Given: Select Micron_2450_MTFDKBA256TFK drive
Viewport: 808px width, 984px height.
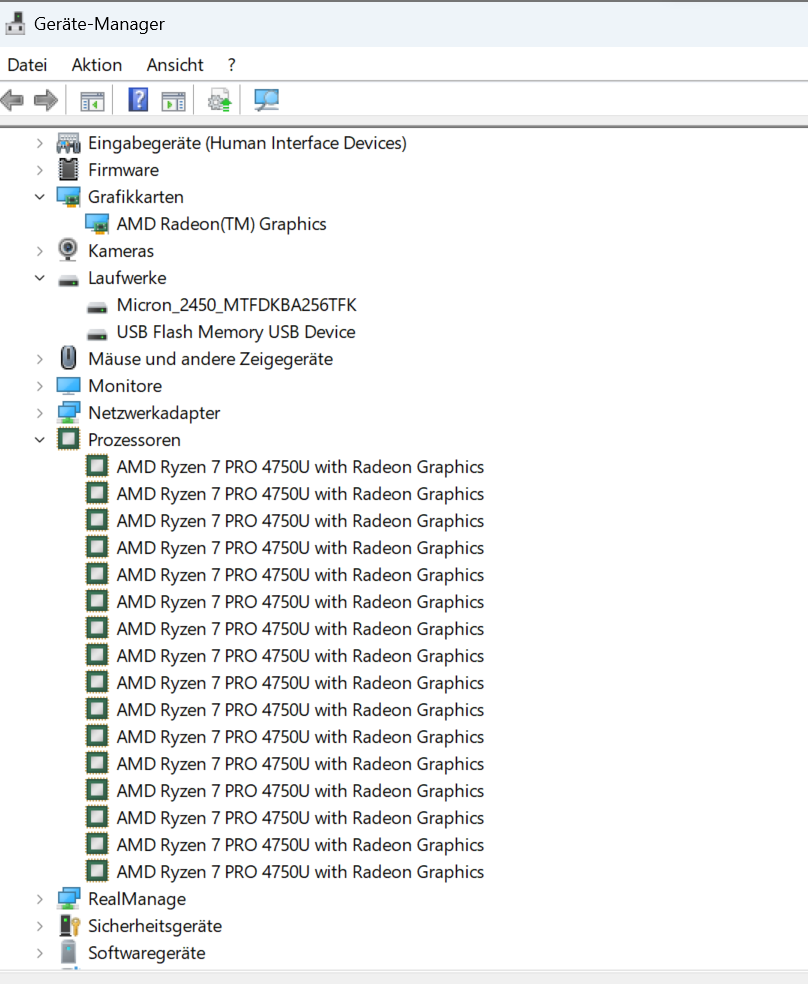Looking at the screenshot, I should coord(237,305).
